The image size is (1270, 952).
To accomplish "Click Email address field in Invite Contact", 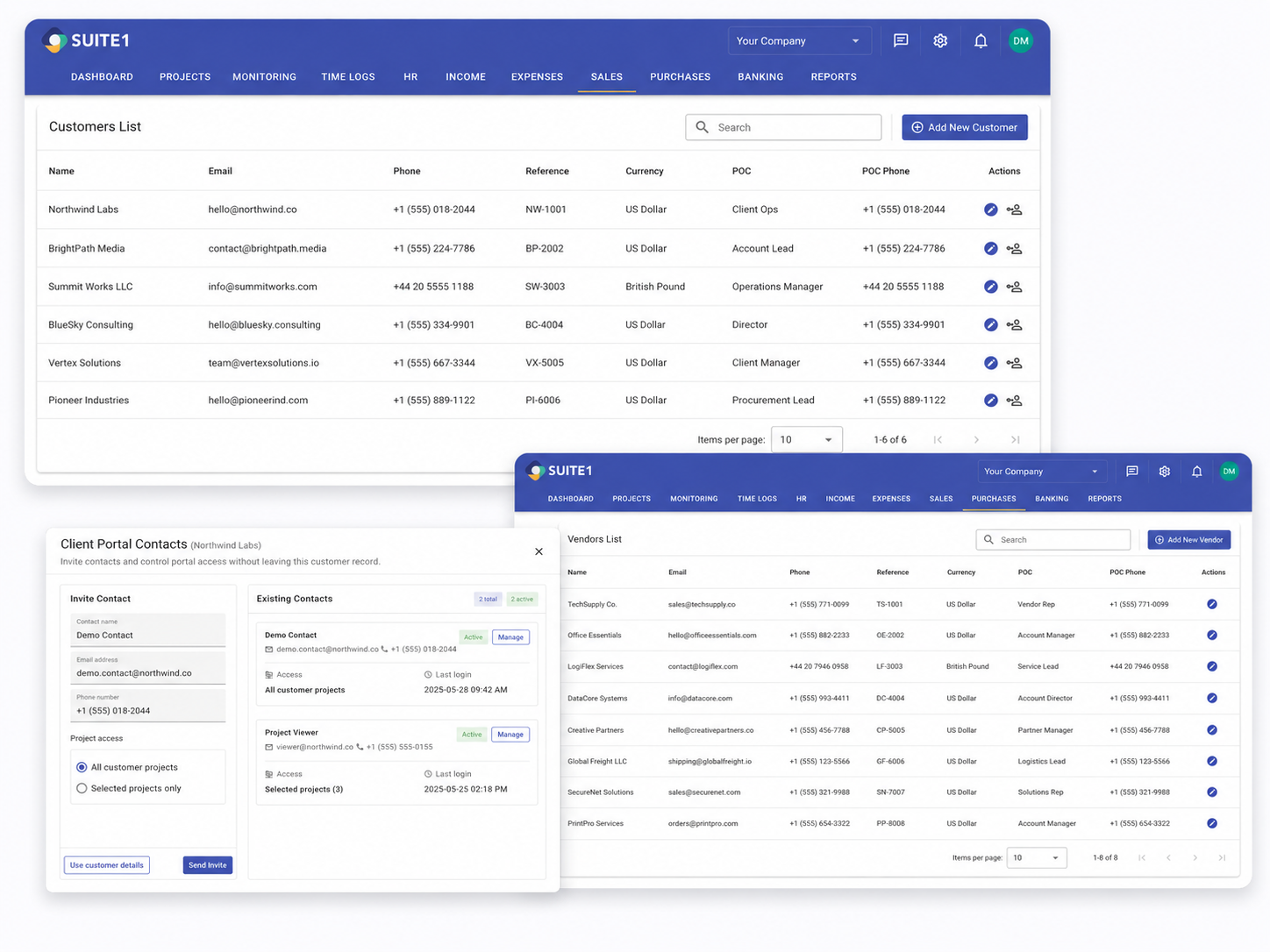I will pyautogui.click(x=147, y=668).
